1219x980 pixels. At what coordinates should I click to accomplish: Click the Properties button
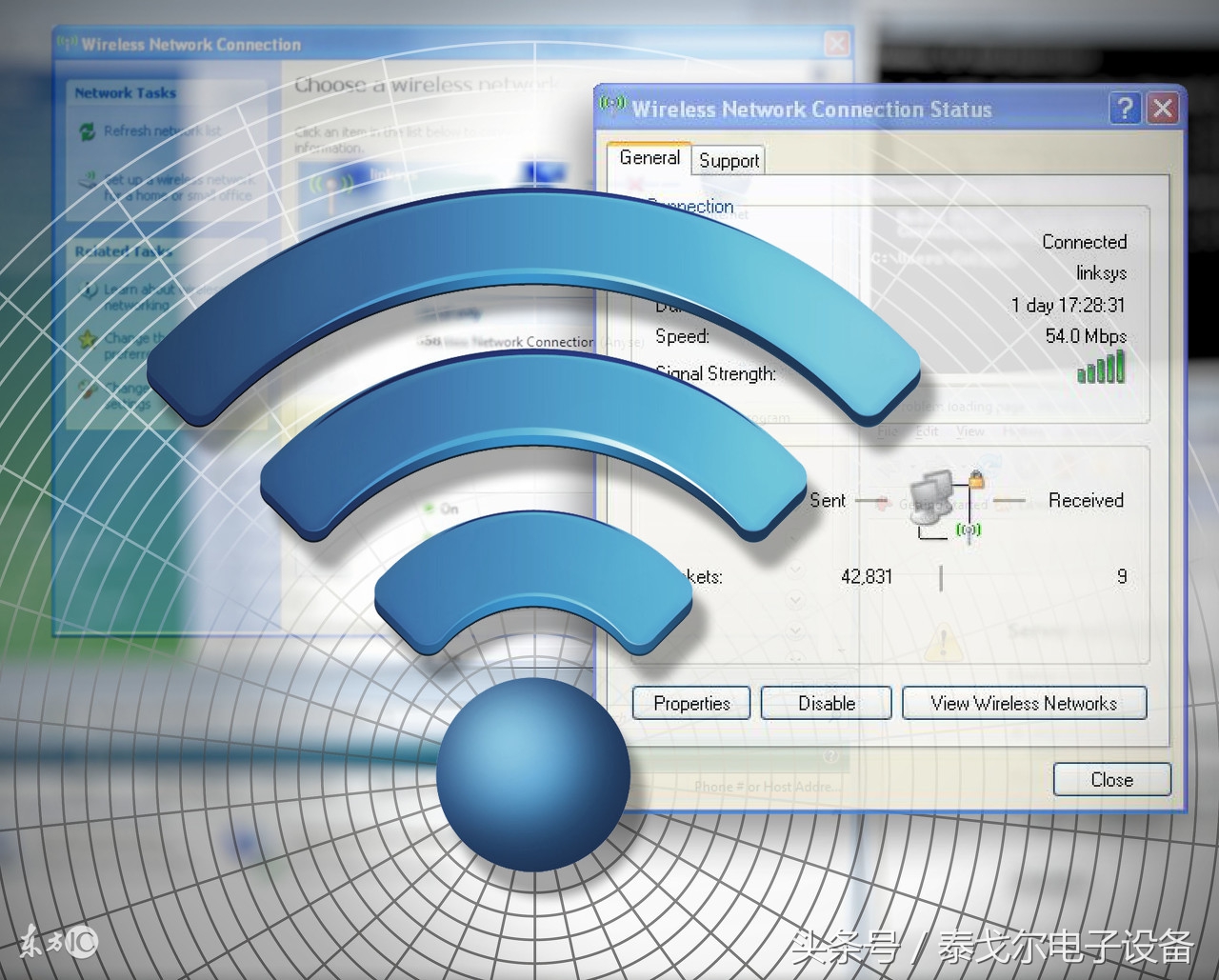tap(691, 704)
